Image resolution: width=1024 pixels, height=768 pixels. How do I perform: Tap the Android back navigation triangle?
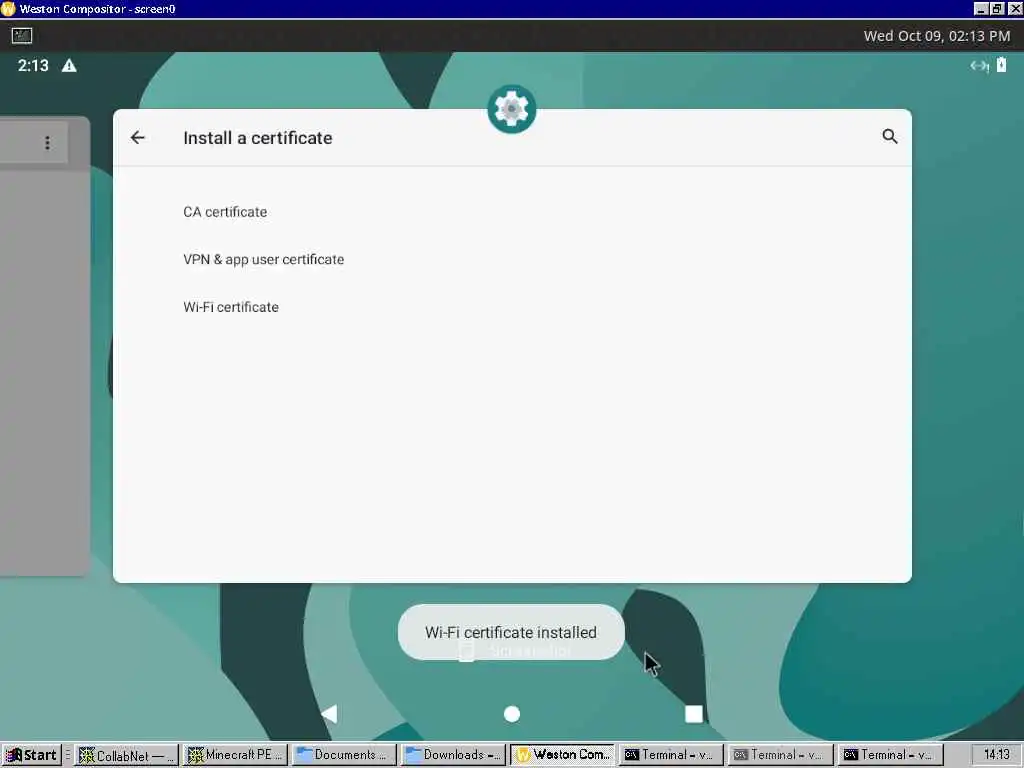(x=330, y=714)
